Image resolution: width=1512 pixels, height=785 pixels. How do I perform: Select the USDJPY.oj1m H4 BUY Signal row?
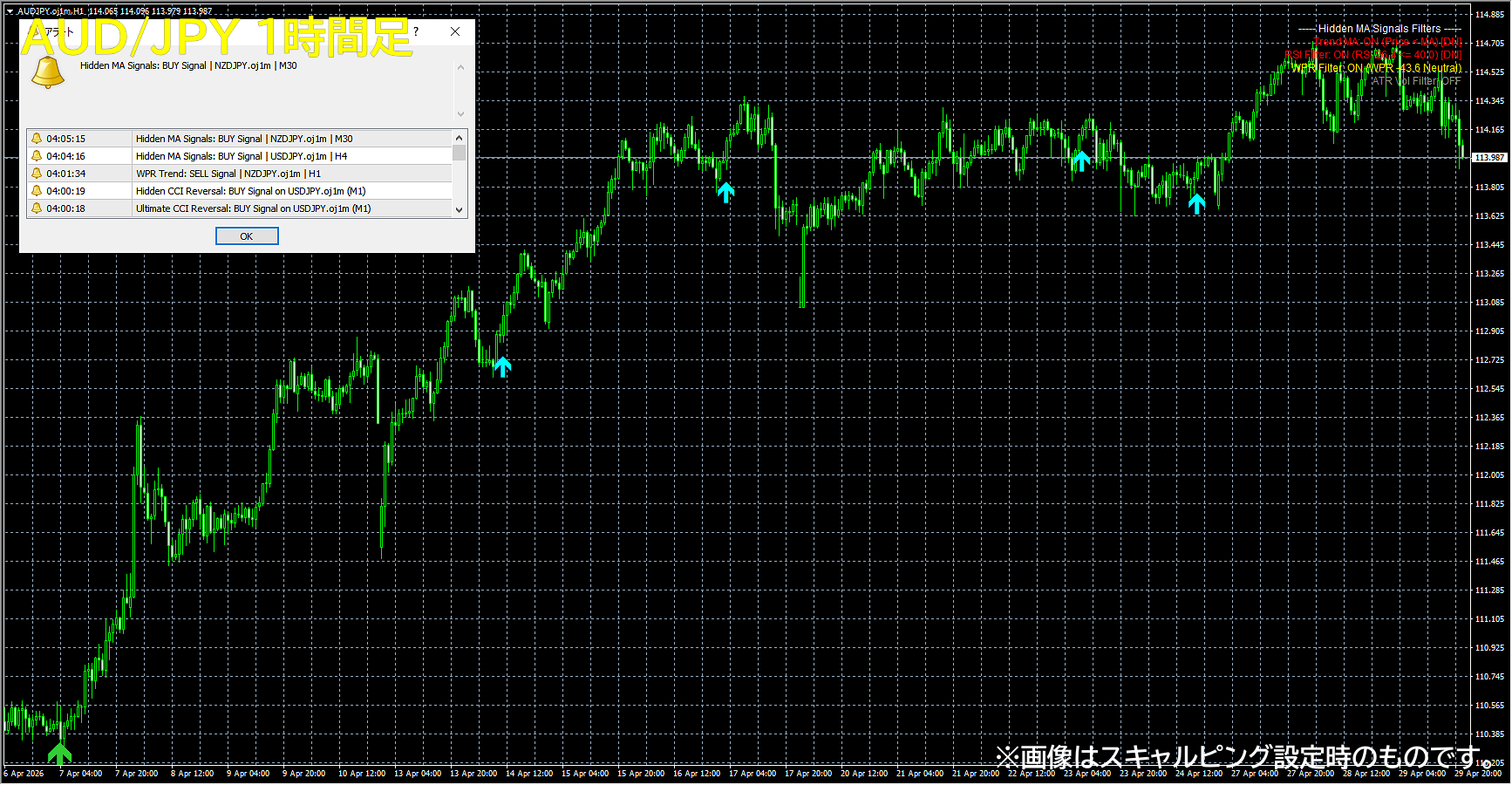coord(241,156)
